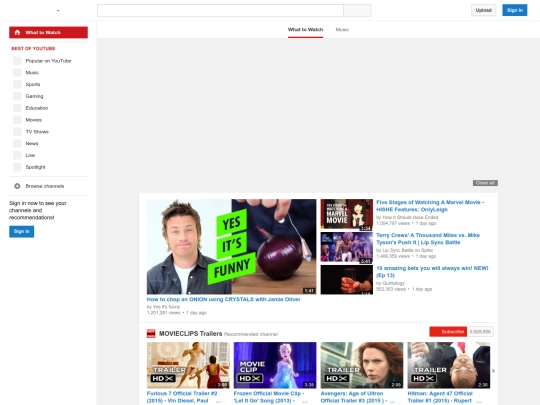
Task: Click the icon beside Music in sidebar
Action: pyautogui.click(x=17, y=73)
